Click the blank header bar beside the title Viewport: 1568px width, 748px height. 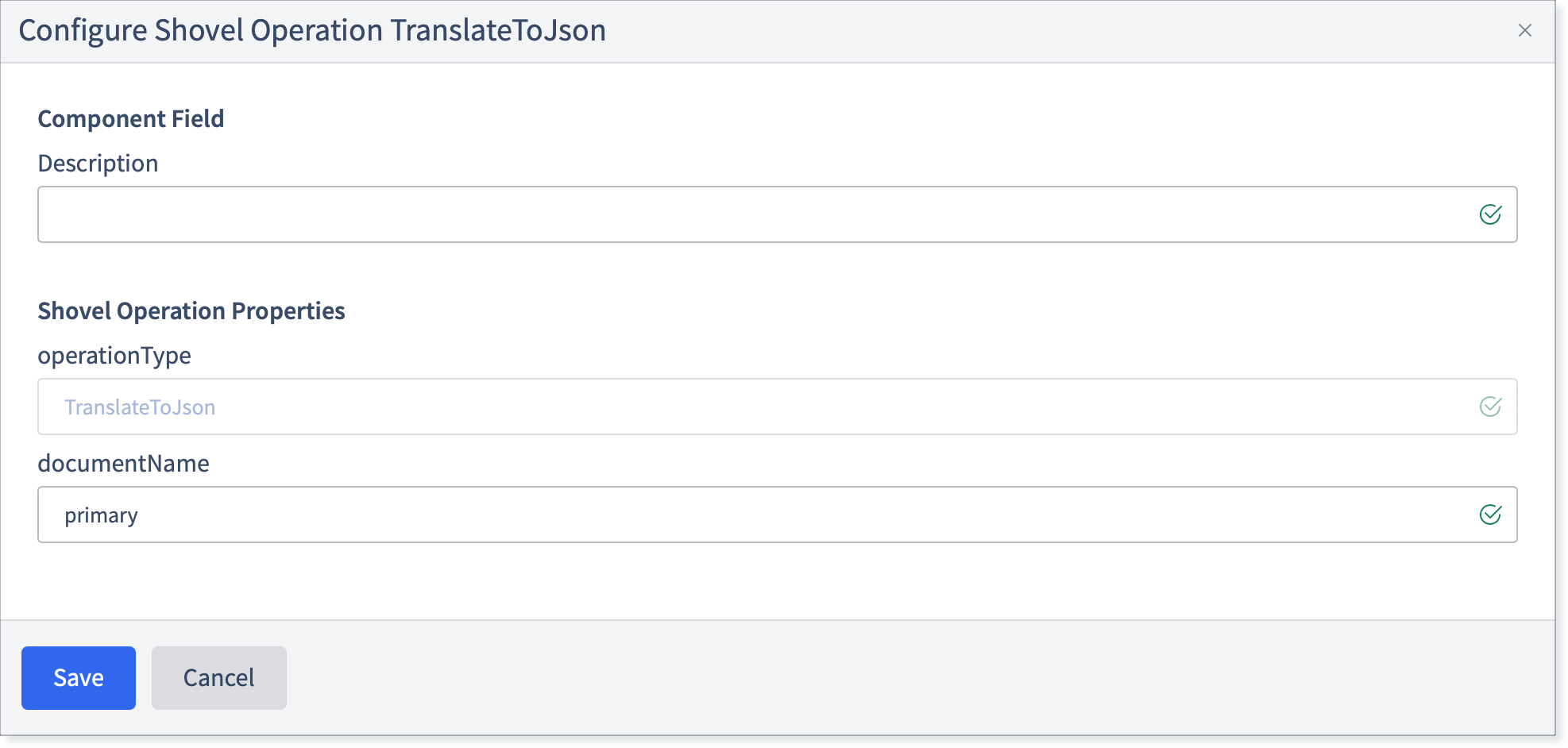pos(1056,31)
